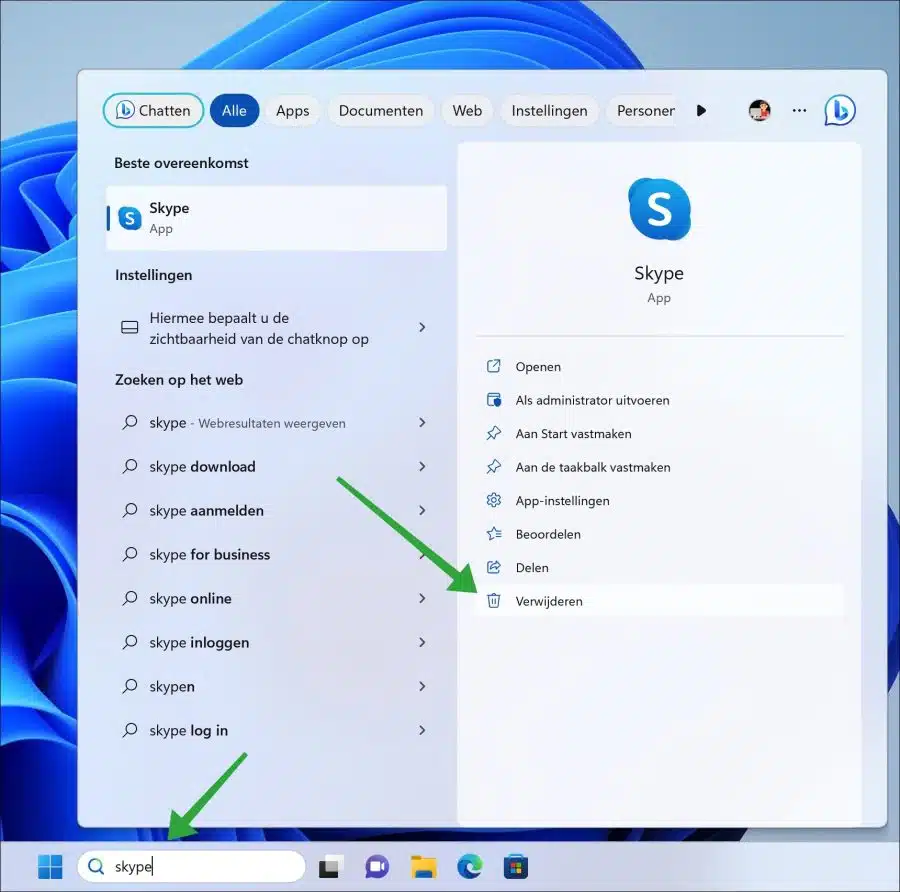This screenshot has height=892, width=900.
Task: Select the Skype App best match result
Action: 276,218
